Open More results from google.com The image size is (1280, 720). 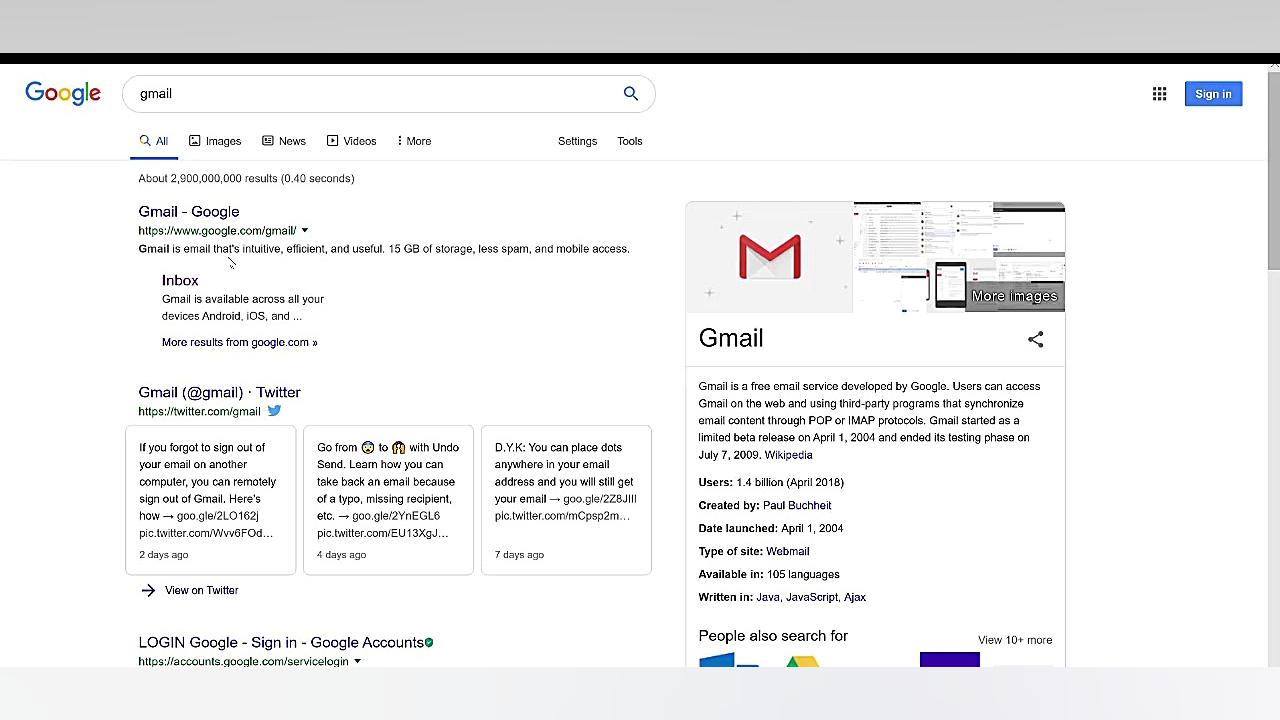click(240, 342)
